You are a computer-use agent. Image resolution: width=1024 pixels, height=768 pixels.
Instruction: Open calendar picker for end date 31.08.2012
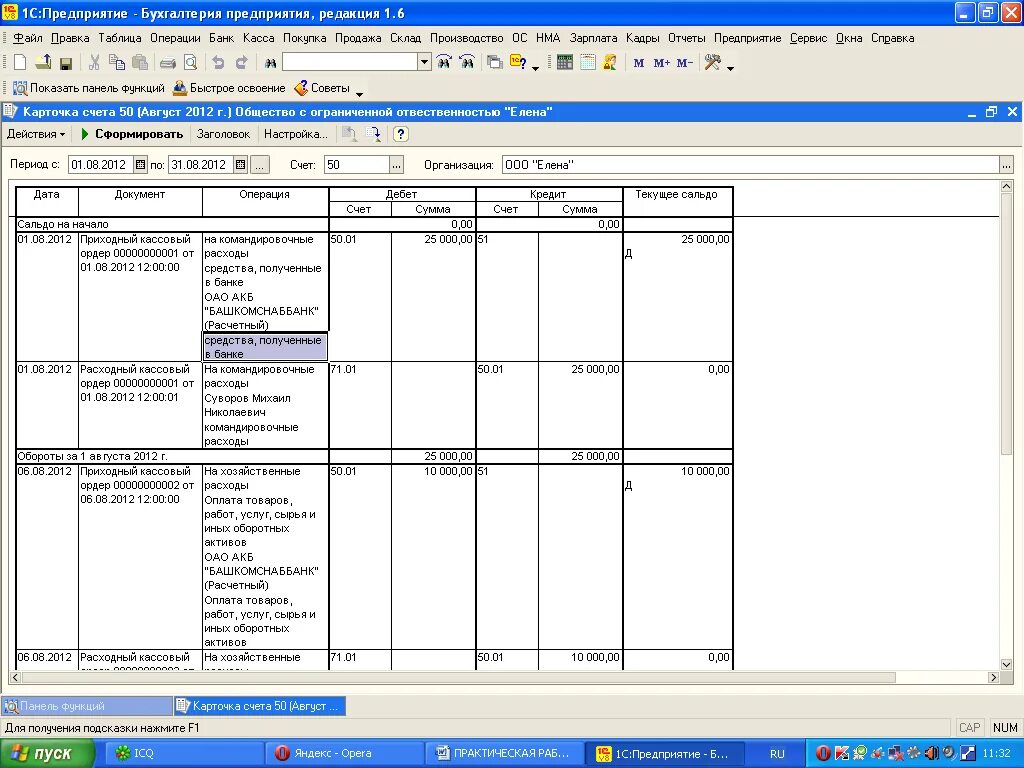[240, 165]
